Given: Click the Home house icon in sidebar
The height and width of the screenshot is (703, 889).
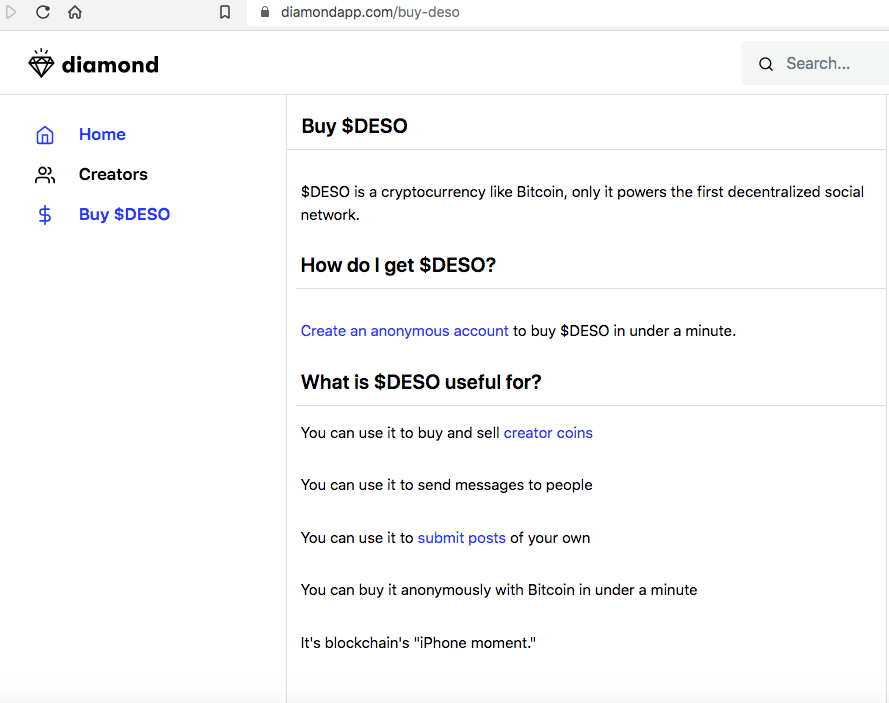Looking at the screenshot, I should (45, 135).
